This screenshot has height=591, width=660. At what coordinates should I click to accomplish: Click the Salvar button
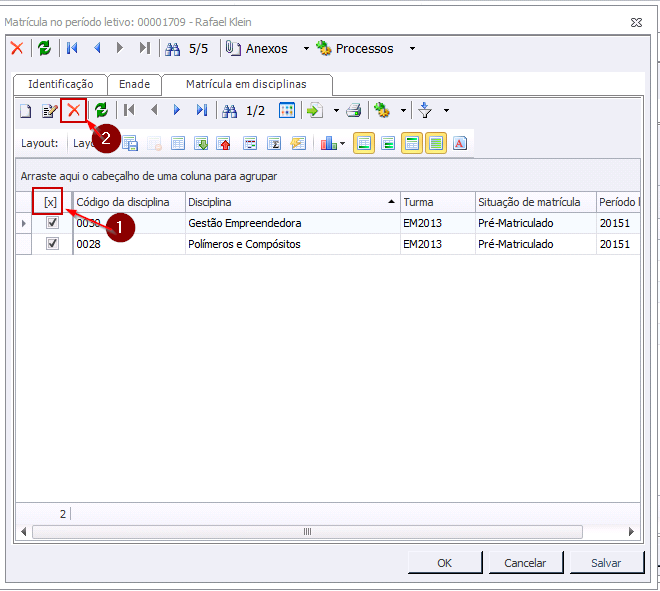(605, 563)
